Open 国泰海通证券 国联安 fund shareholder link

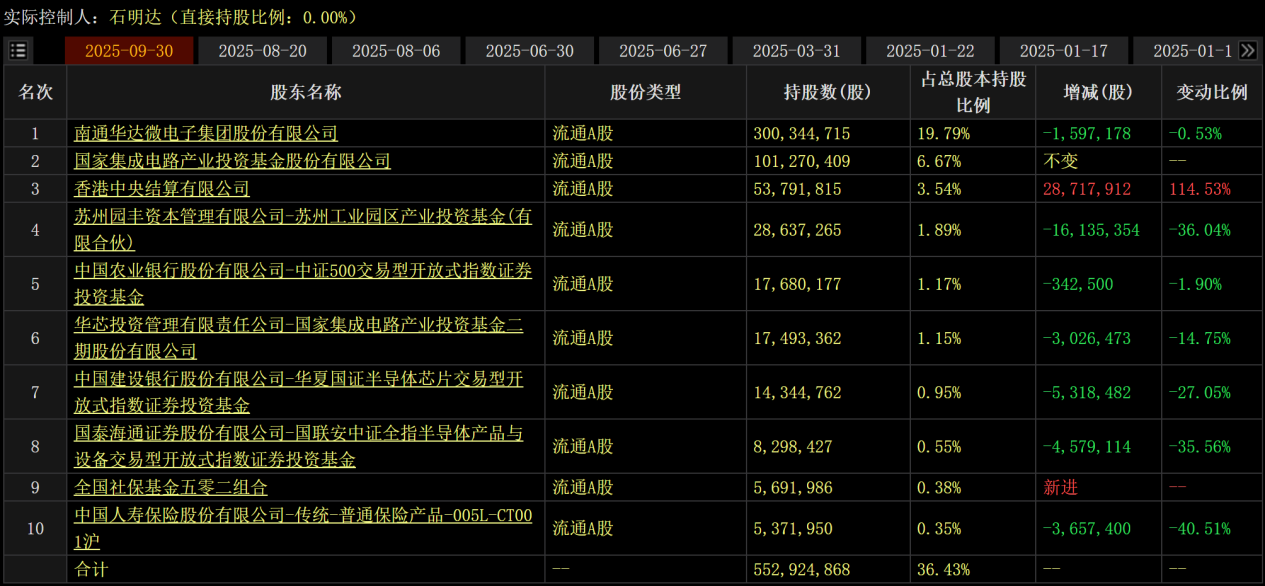(298, 446)
